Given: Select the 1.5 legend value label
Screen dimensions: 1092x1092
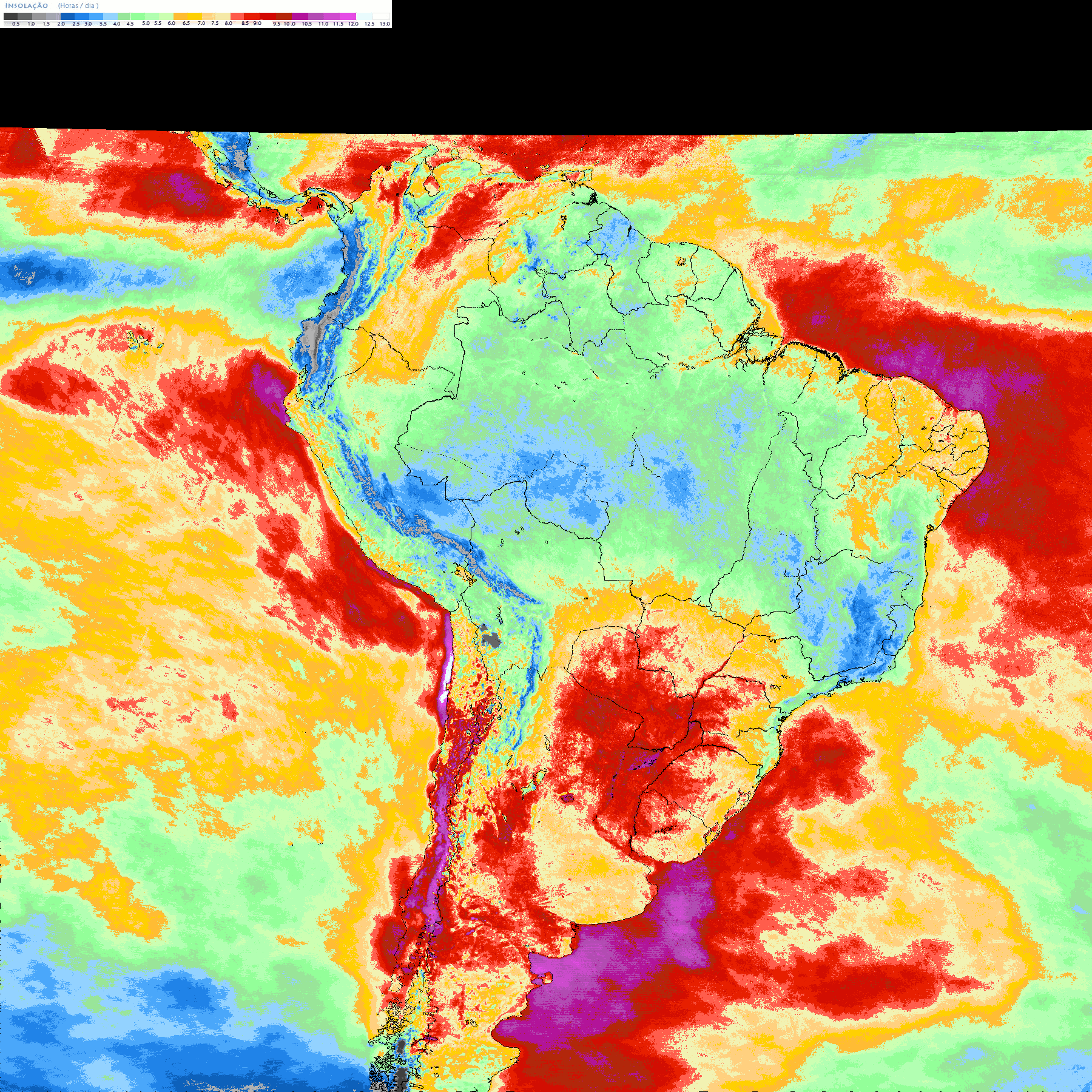Looking at the screenshot, I should click(46, 24).
